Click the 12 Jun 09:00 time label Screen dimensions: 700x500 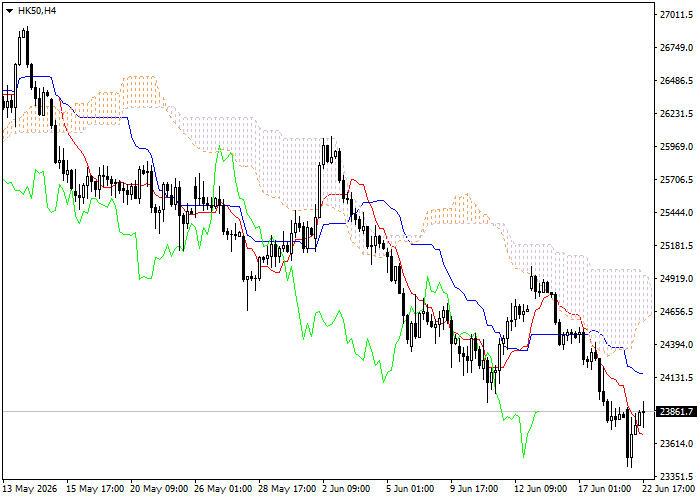pyautogui.click(x=541, y=489)
